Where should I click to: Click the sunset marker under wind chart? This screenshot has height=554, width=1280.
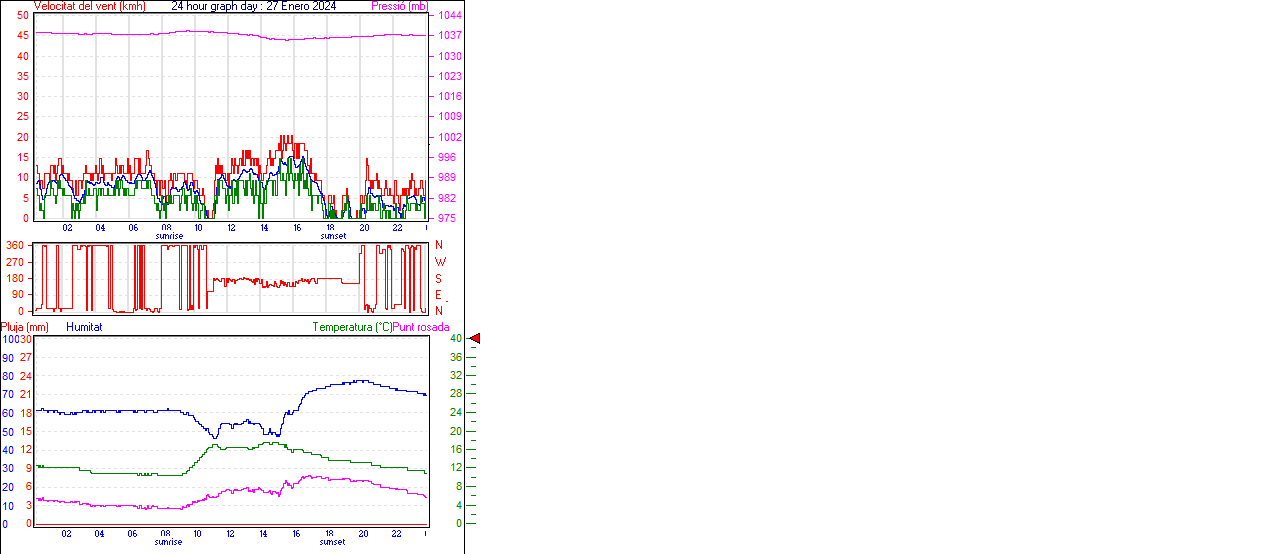pos(333,236)
